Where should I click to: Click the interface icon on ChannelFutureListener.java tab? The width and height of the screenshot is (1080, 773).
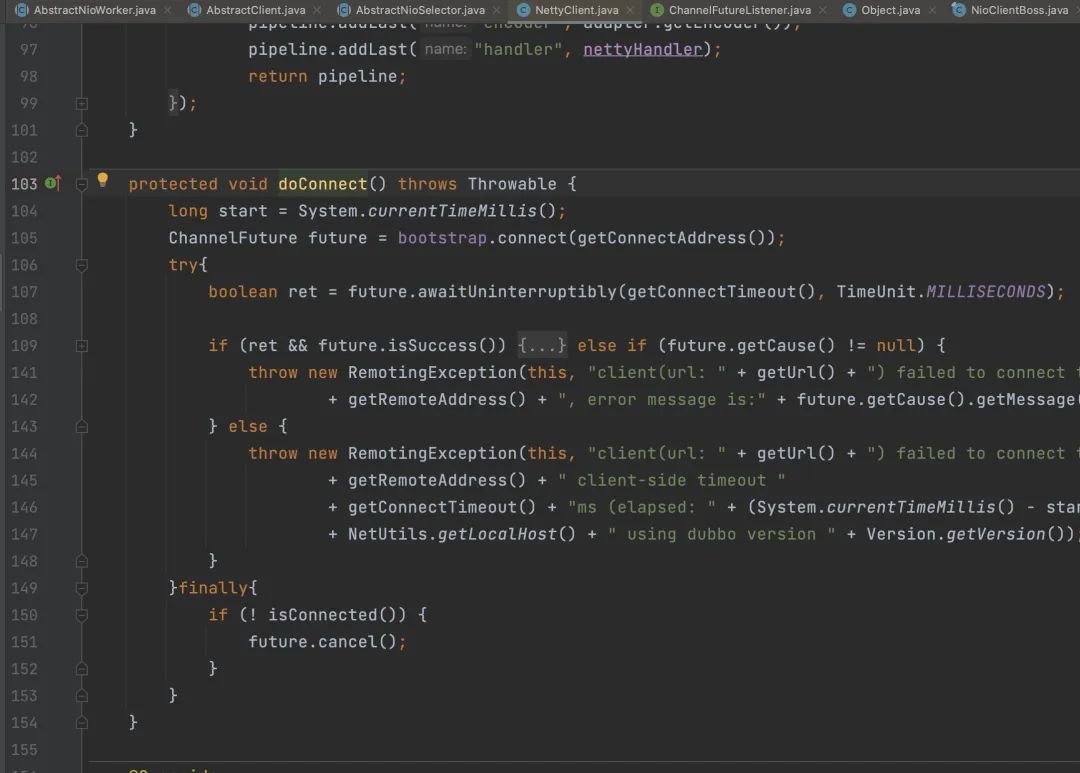pyautogui.click(x=657, y=10)
